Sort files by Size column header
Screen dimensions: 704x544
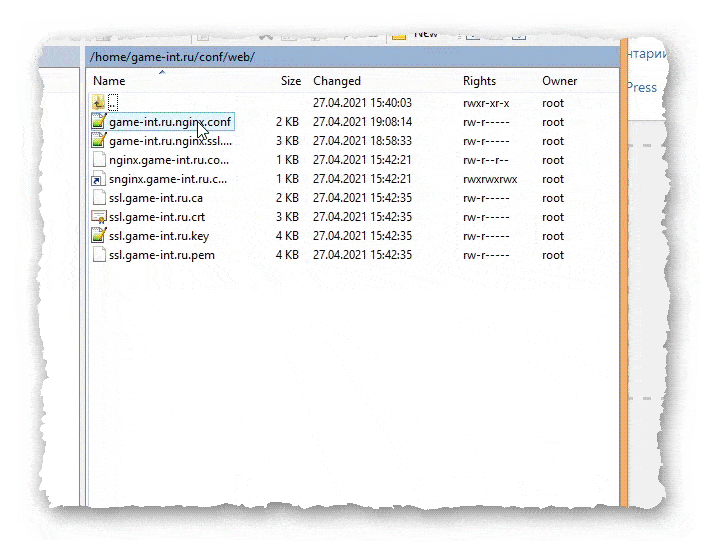pos(291,81)
